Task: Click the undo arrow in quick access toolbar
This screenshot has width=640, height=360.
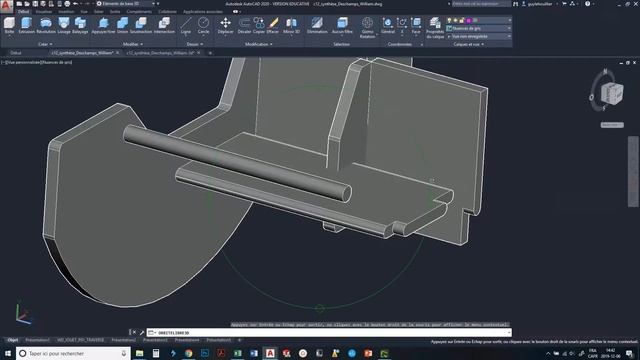Action: (x=75, y=4)
